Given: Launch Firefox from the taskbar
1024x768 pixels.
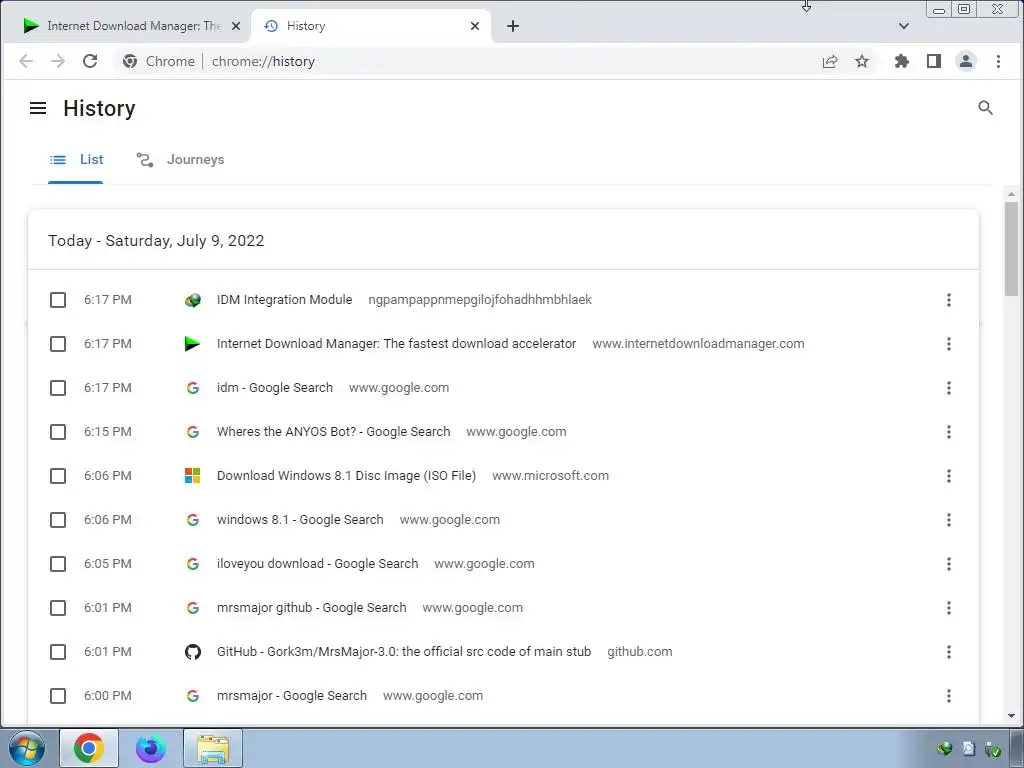Looking at the screenshot, I should click(151, 748).
